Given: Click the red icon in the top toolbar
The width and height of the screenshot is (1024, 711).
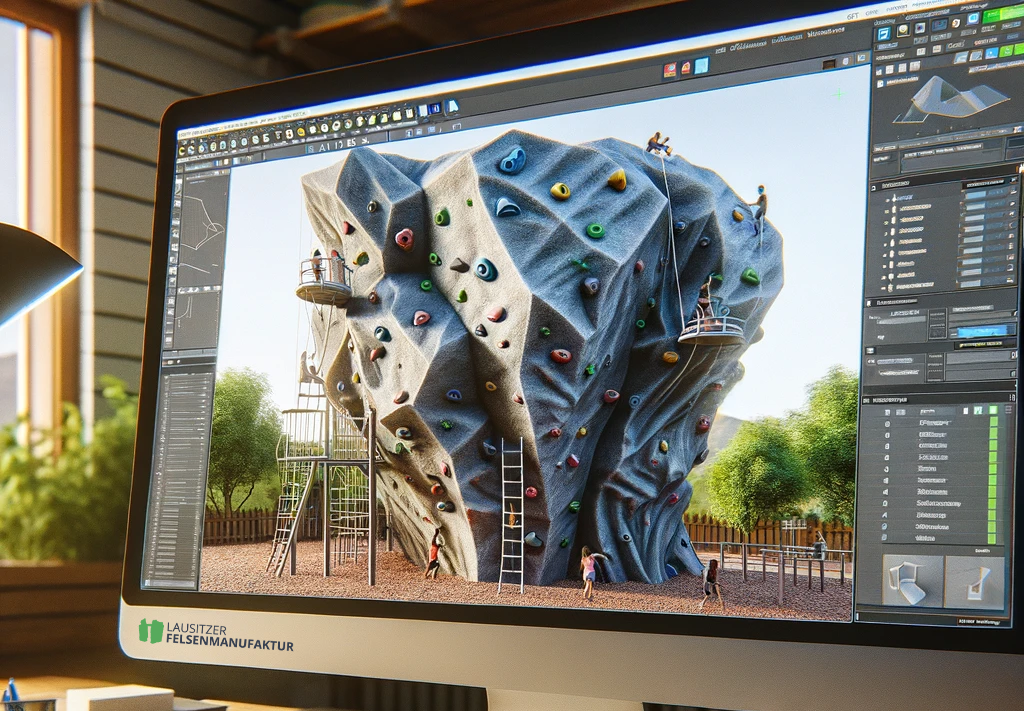Looking at the screenshot, I should 669,70.
